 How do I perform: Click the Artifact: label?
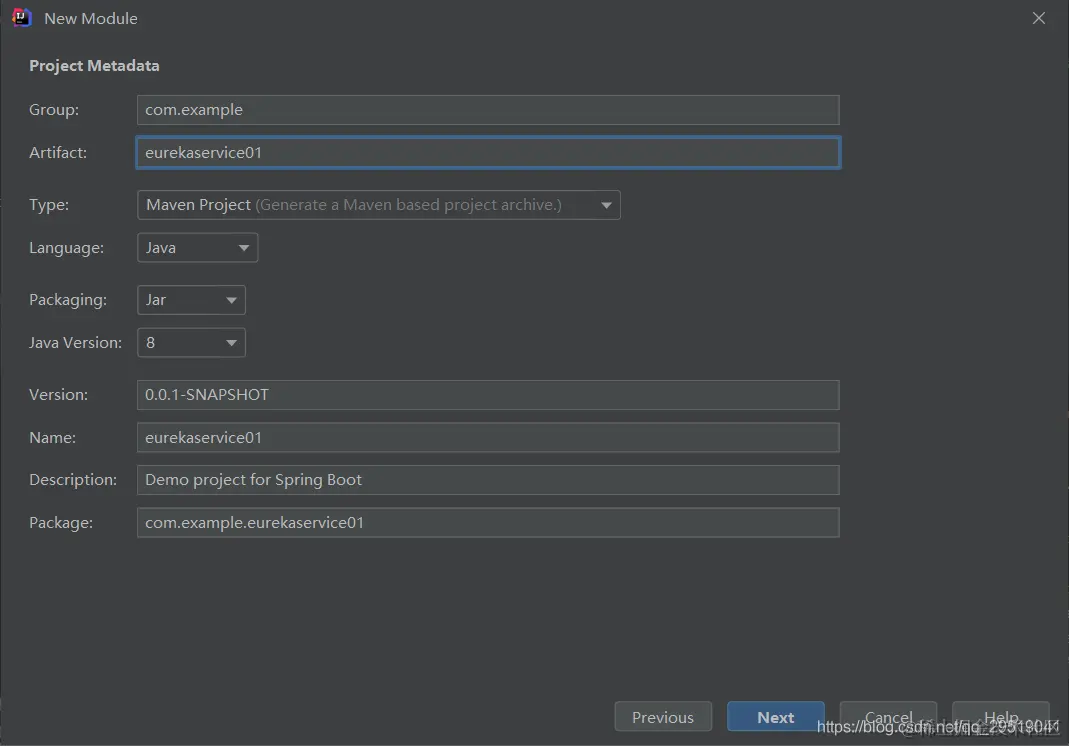58,153
